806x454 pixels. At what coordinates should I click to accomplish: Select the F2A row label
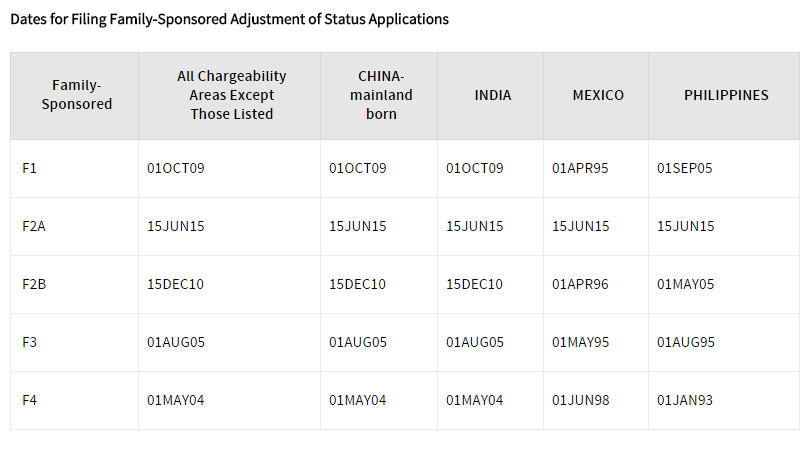(x=34, y=226)
